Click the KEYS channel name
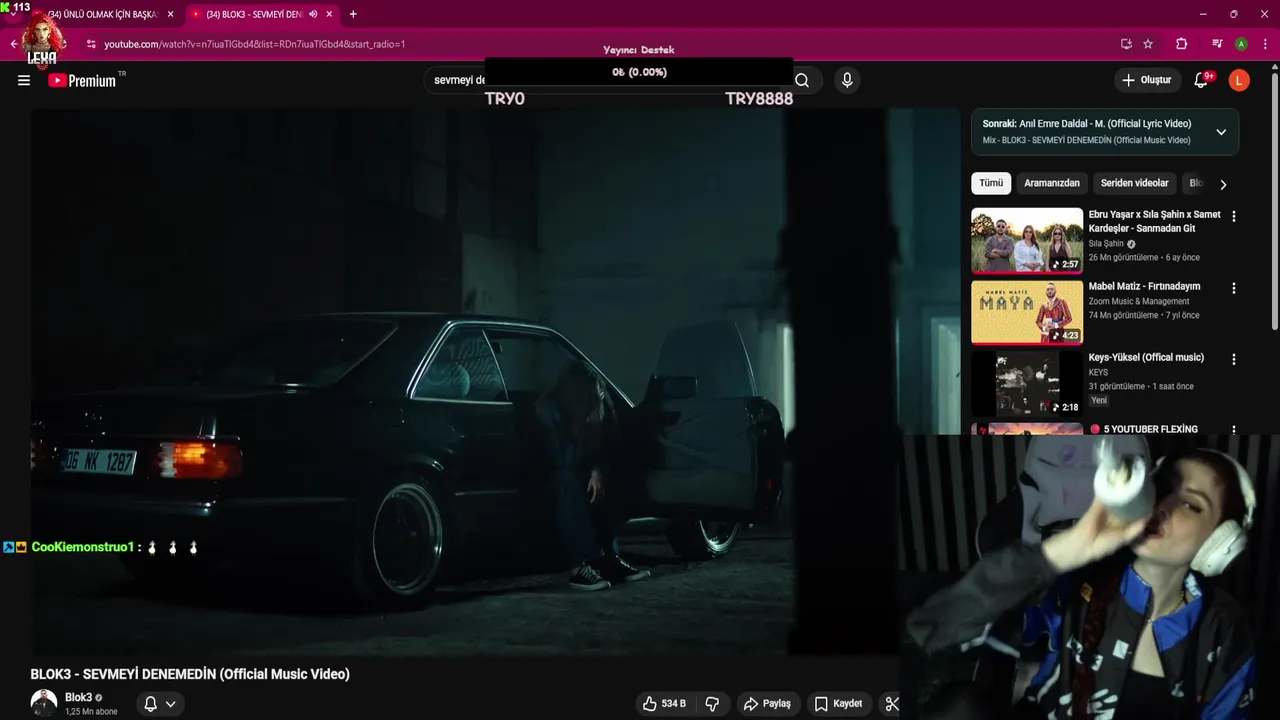Screen dimensions: 1280x720 point(1098,372)
